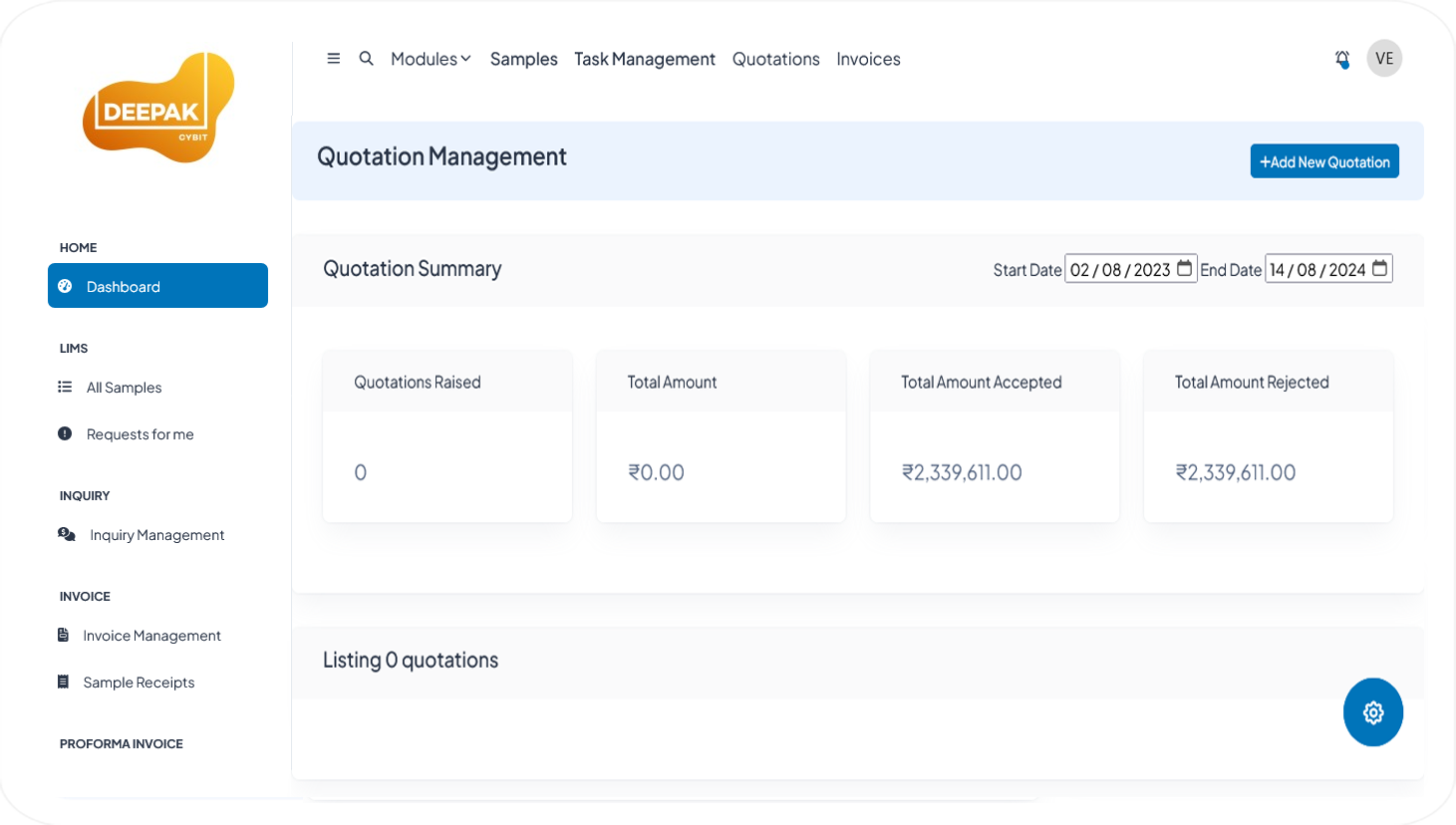Open Invoices in the top menu
Screen dimensions: 1456x825
[x=868, y=59]
